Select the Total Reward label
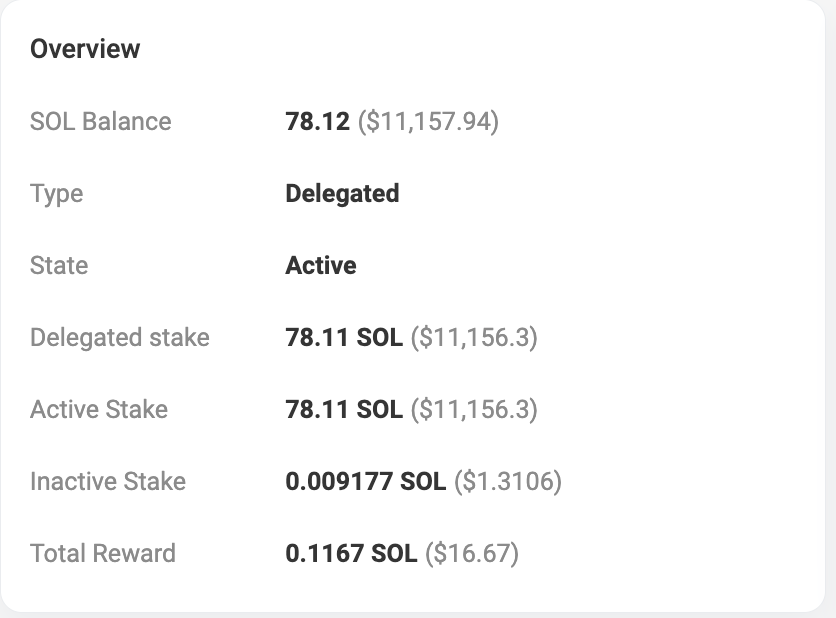836x618 pixels. tap(103, 553)
